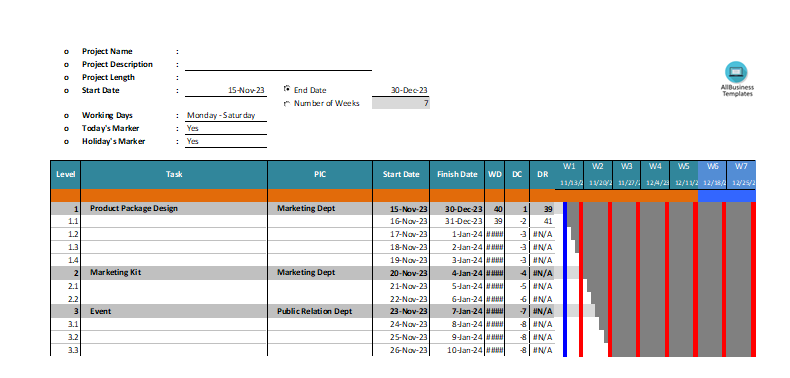
Task: Click the PIC column header
Action: (x=320, y=174)
